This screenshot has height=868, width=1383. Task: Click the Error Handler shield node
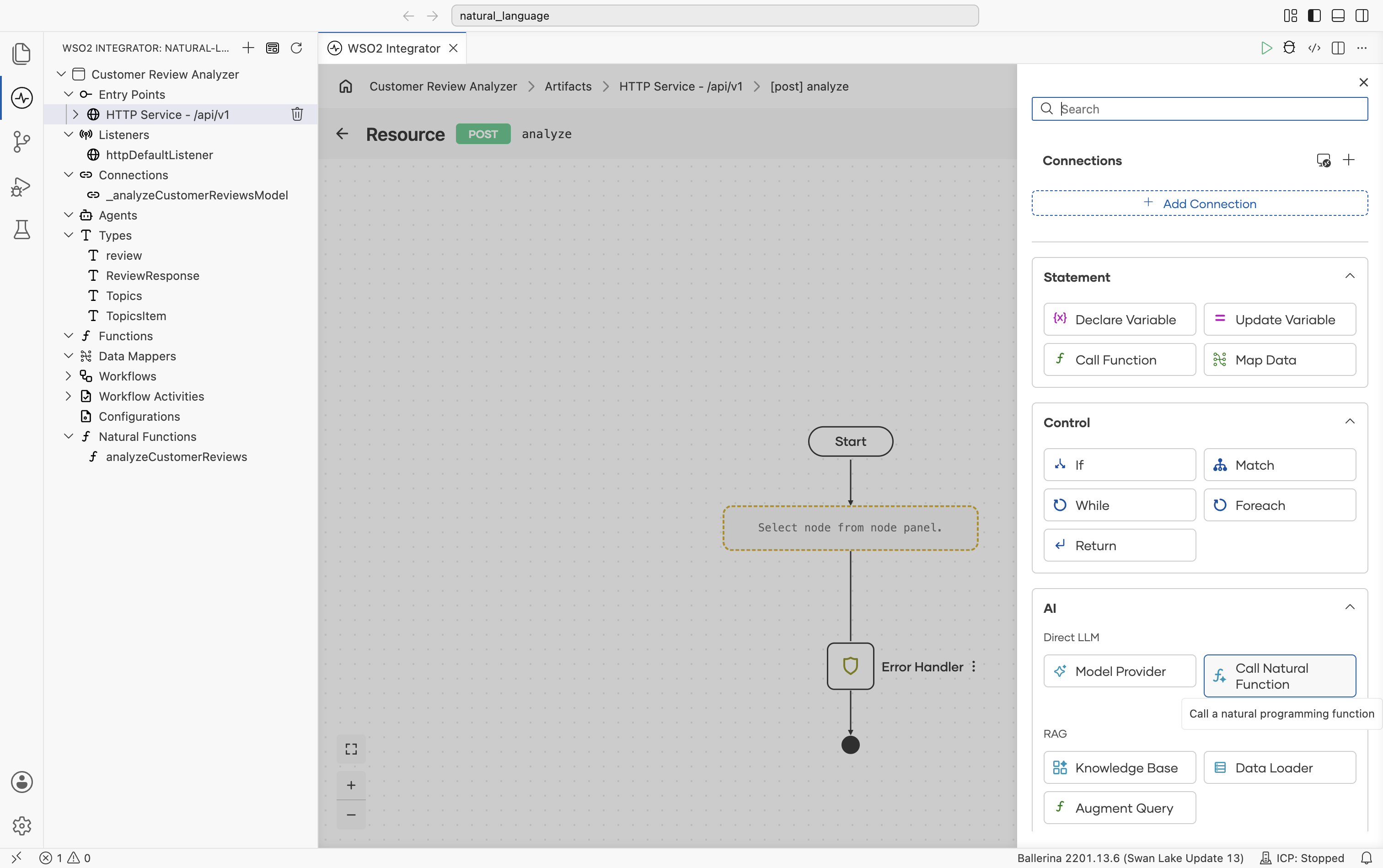[x=851, y=666]
